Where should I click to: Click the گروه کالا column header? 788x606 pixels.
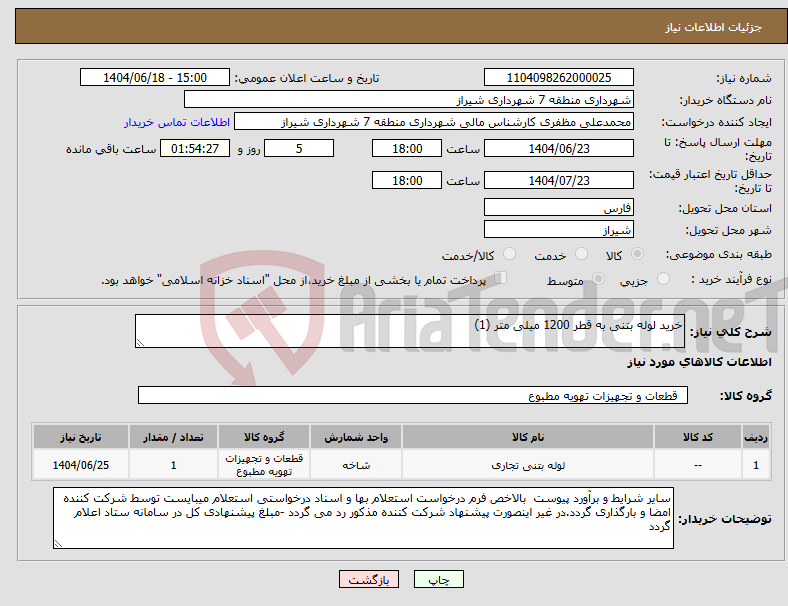click(264, 437)
